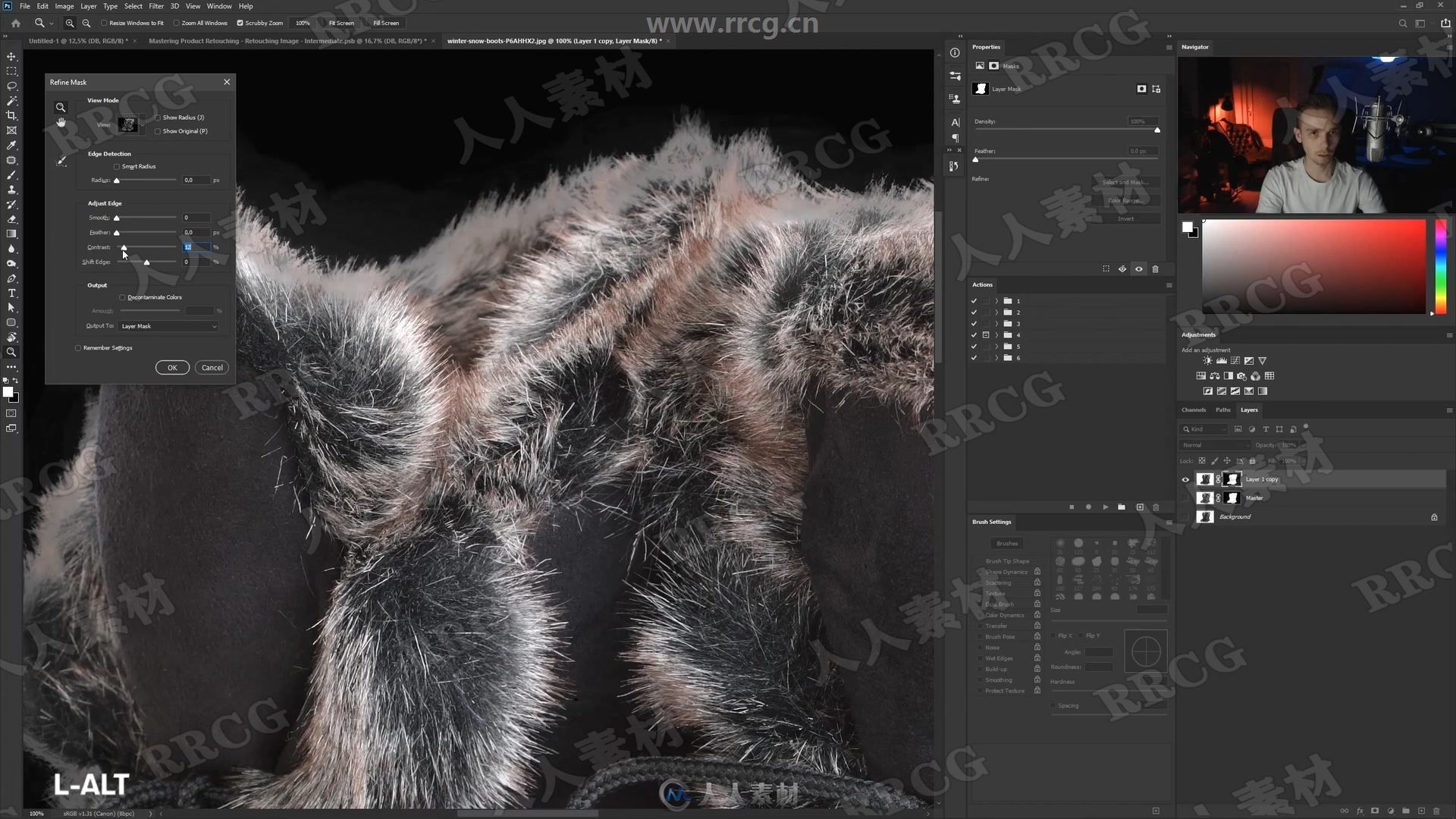This screenshot has width=1456, height=819.
Task: Click the Invert button in Properties
Action: 1126,219
